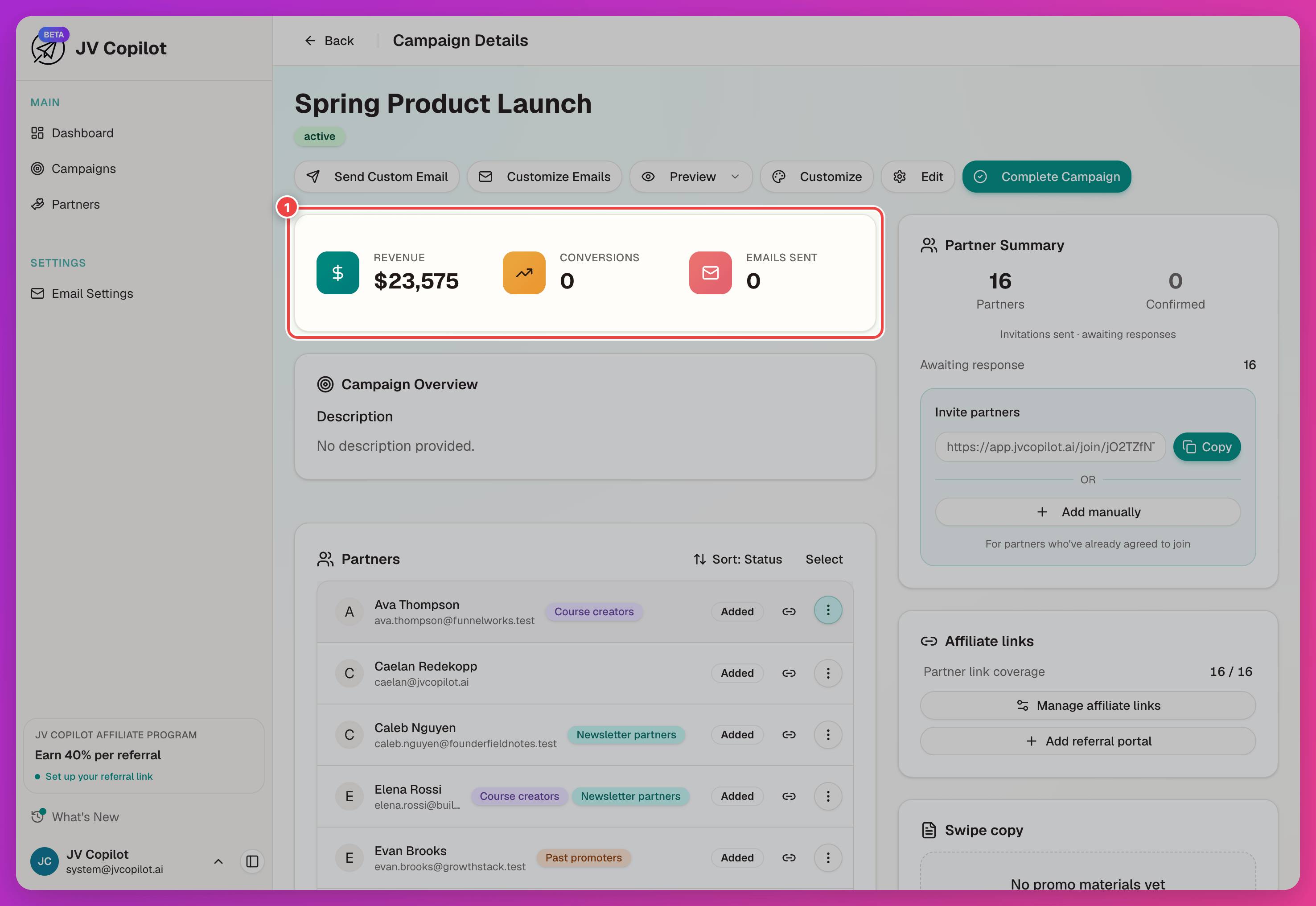Click the Conversions trend icon

tap(524, 273)
